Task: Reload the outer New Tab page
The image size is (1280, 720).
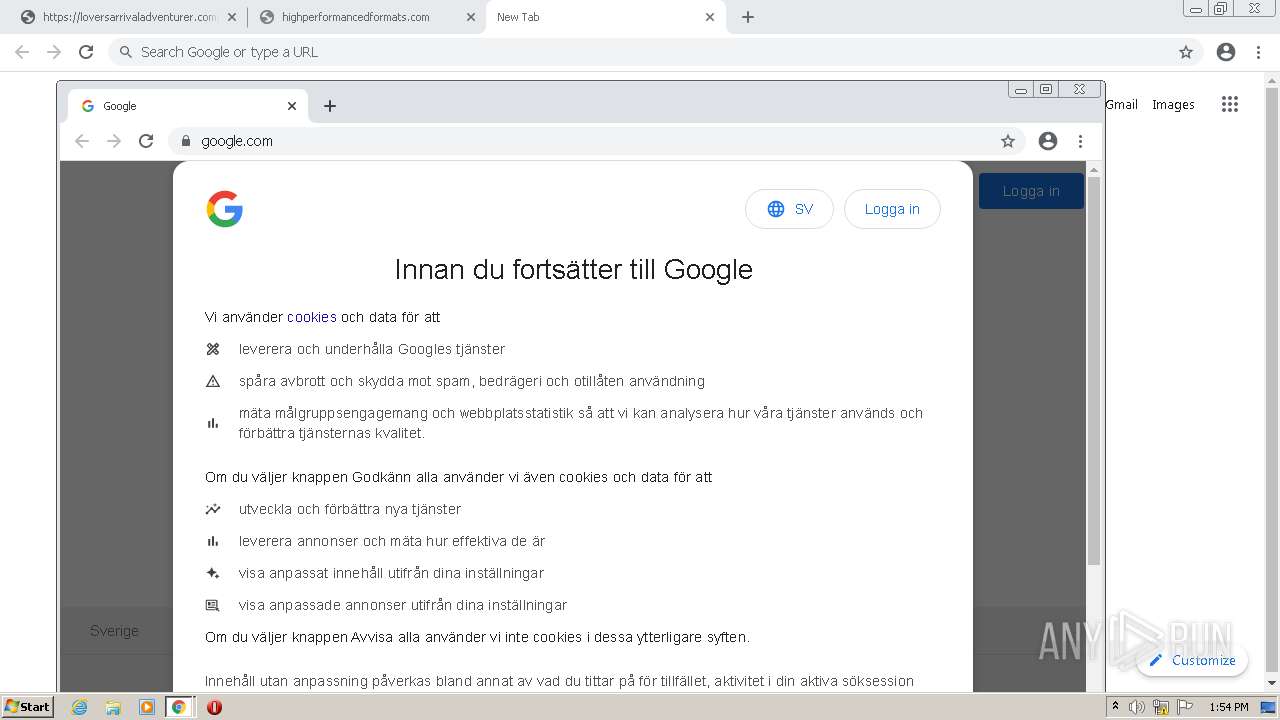Action: (x=86, y=52)
